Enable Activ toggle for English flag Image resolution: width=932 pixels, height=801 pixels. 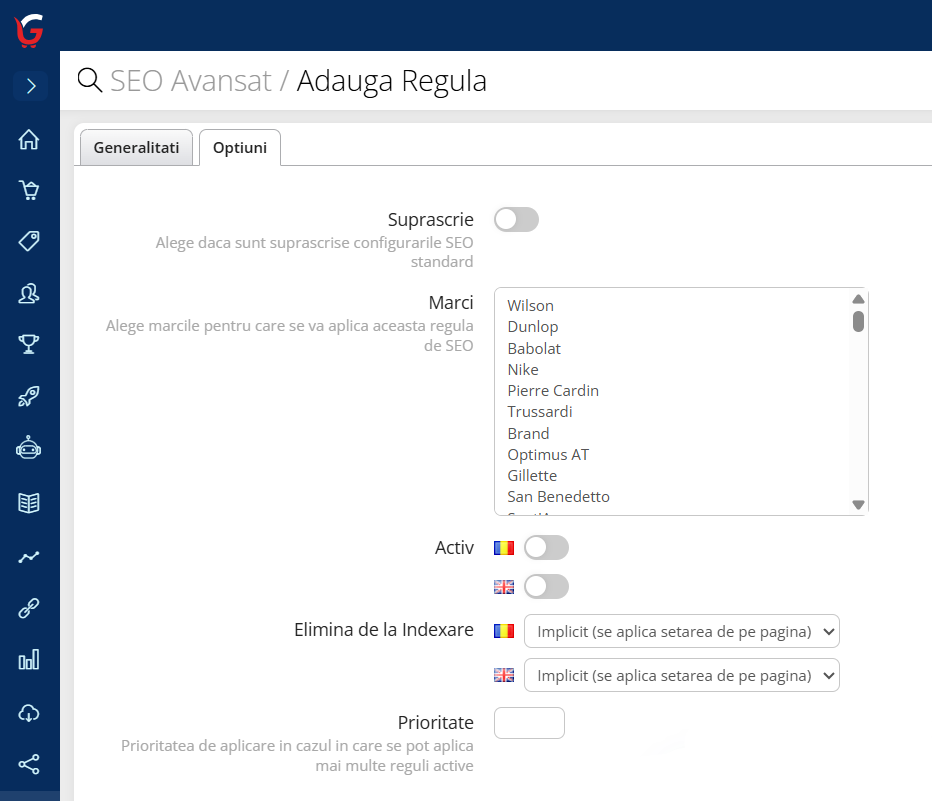click(x=546, y=587)
